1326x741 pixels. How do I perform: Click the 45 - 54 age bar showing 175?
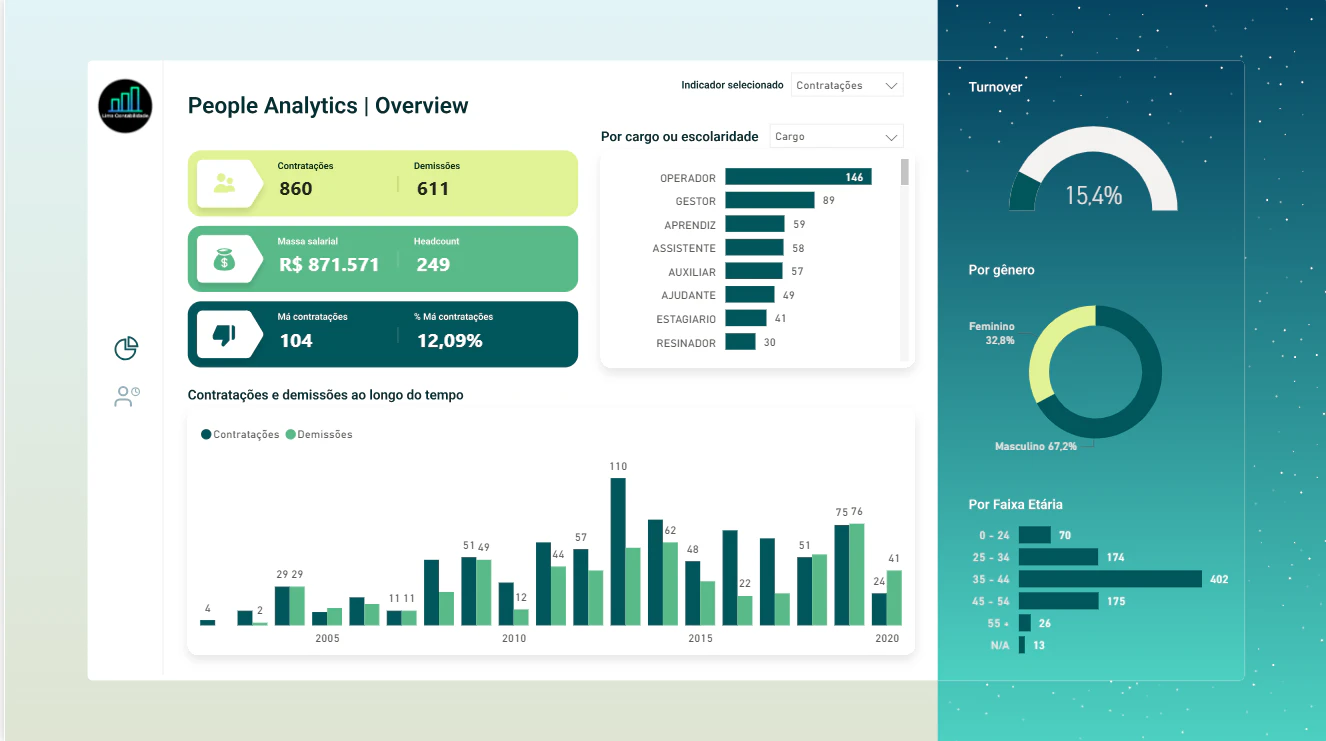click(x=1059, y=601)
